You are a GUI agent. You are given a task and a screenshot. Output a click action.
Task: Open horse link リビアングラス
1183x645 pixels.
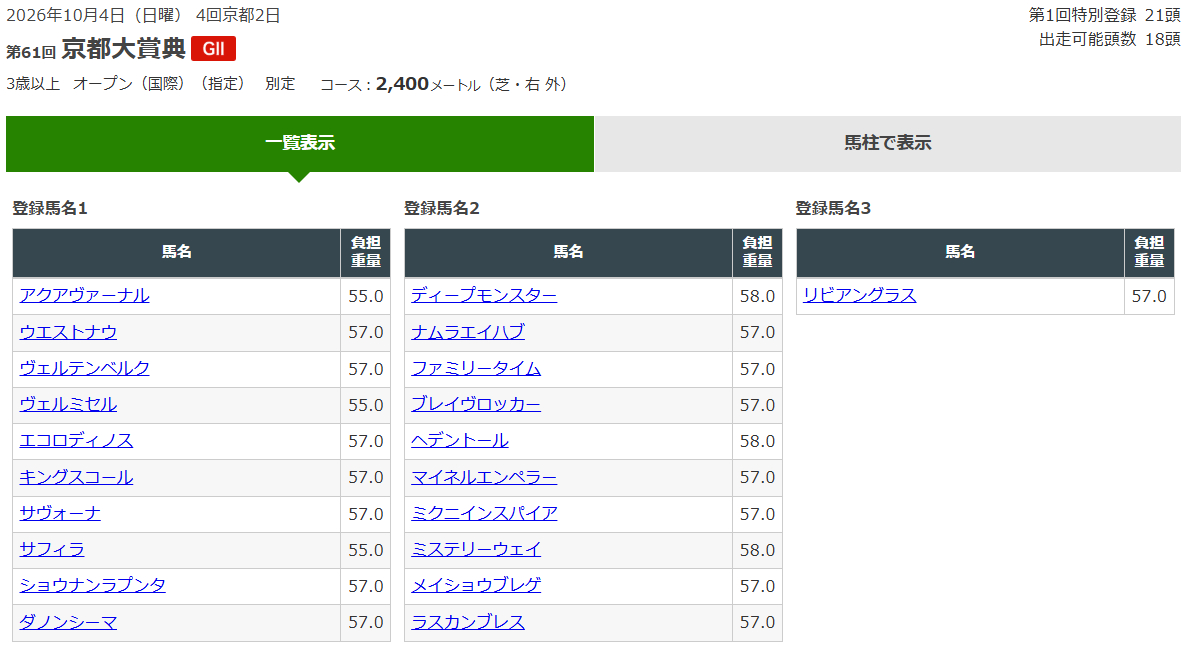click(859, 296)
